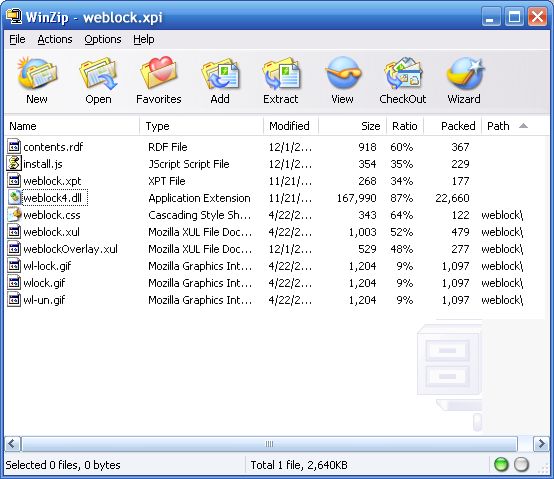Click the install.js script file icon
The height and width of the screenshot is (479, 554).
[x=14, y=164]
